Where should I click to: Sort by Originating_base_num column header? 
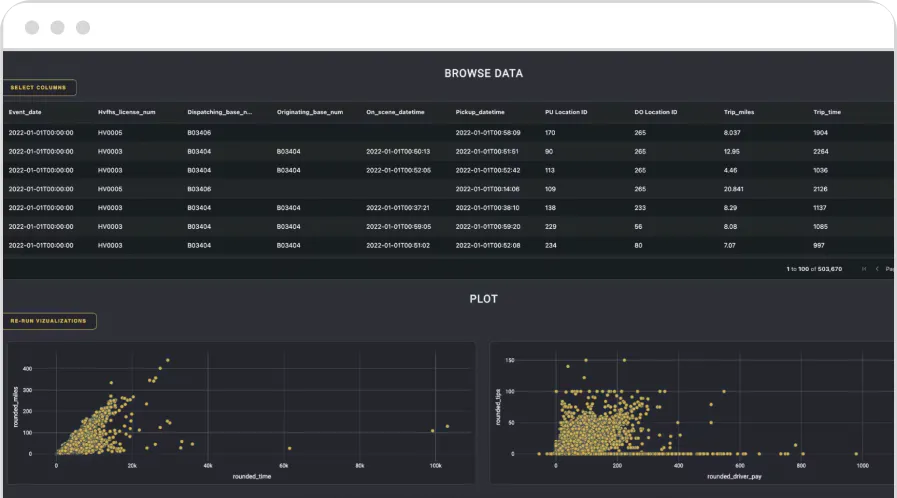click(310, 112)
